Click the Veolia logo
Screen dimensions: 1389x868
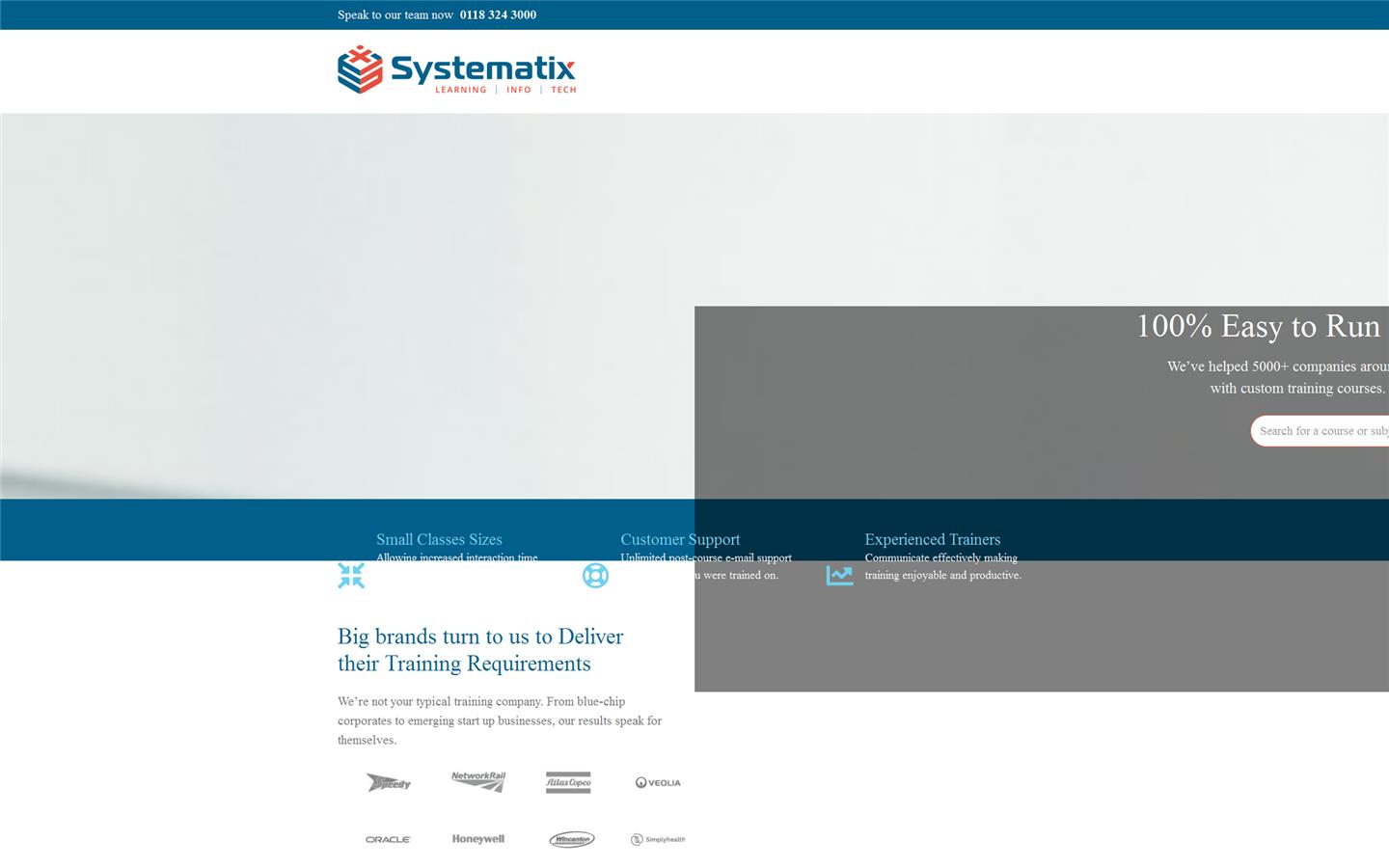click(x=658, y=782)
